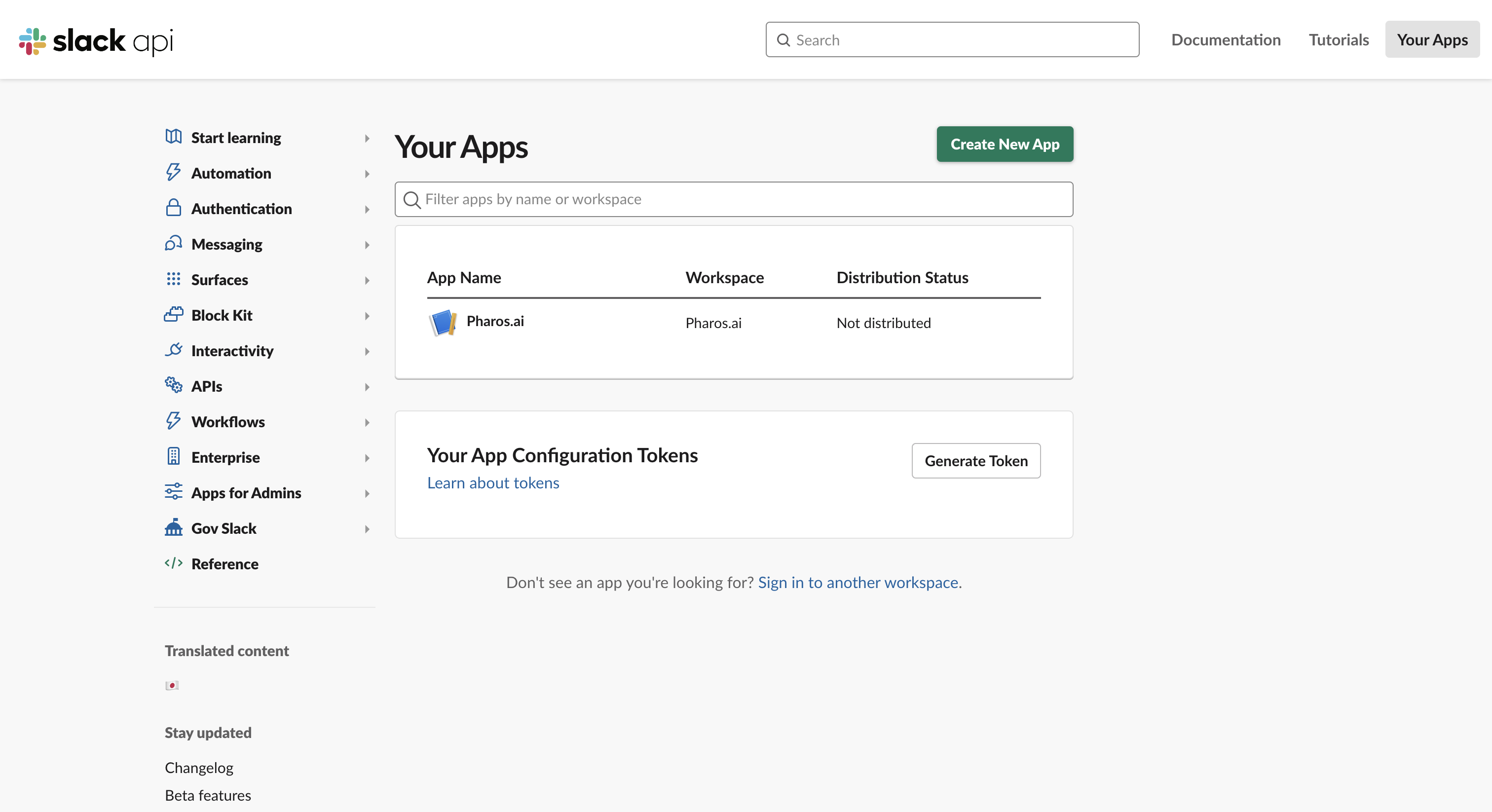Open the Beta features link
1492x812 pixels.
tap(208, 795)
